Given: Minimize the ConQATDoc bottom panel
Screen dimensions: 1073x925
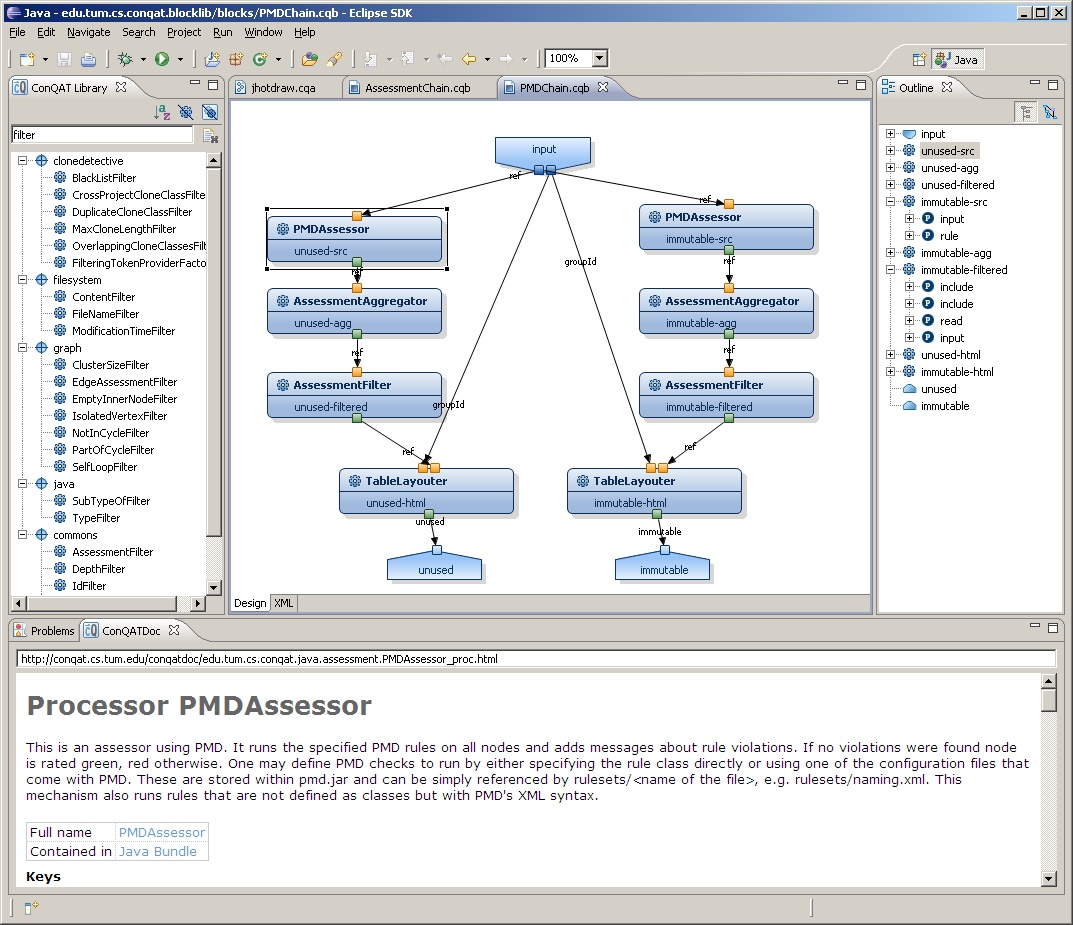Looking at the screenshot, I should (x=1035, y=625).
